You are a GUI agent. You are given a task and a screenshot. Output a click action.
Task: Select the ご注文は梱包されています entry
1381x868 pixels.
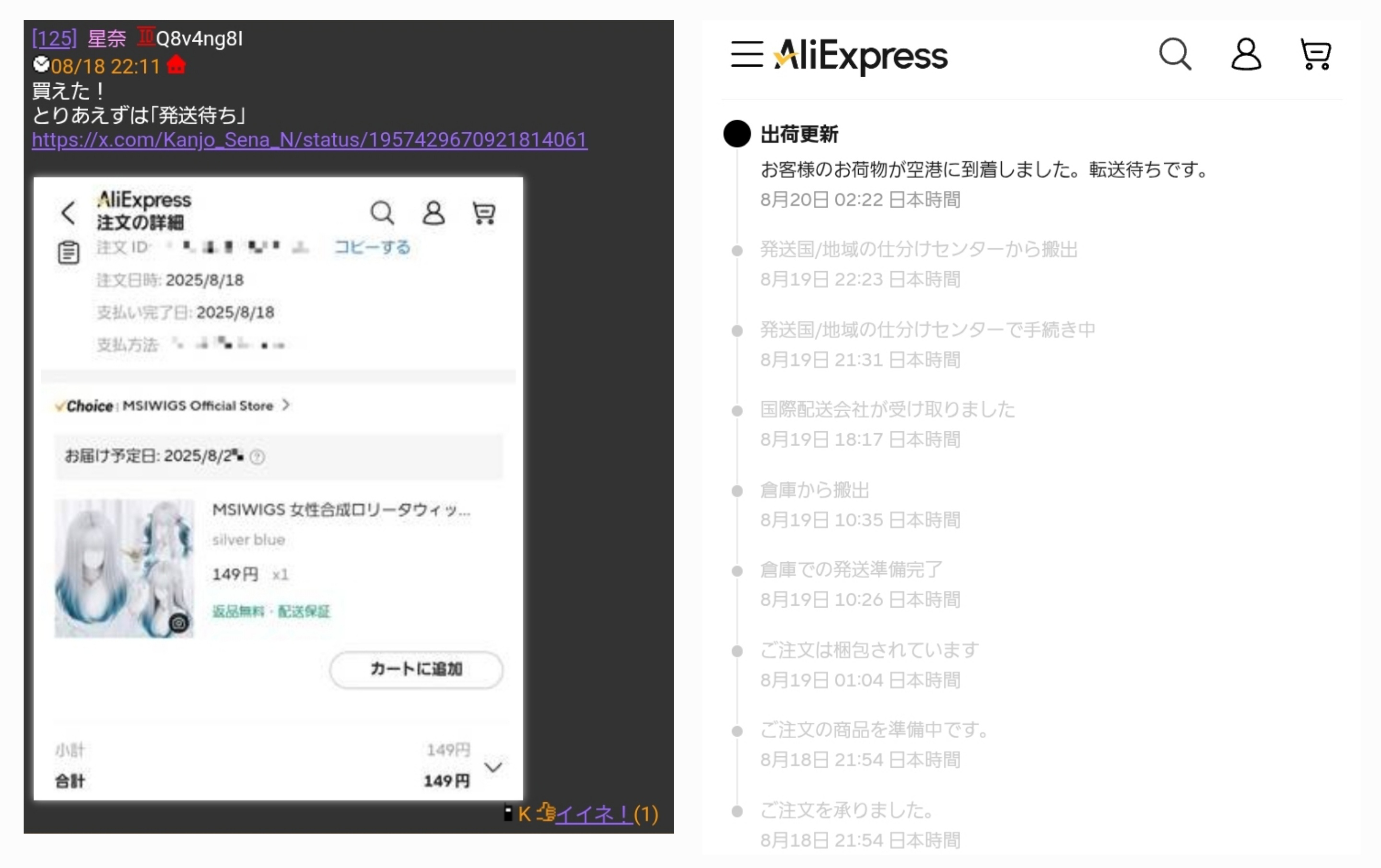tap(869, 649)
